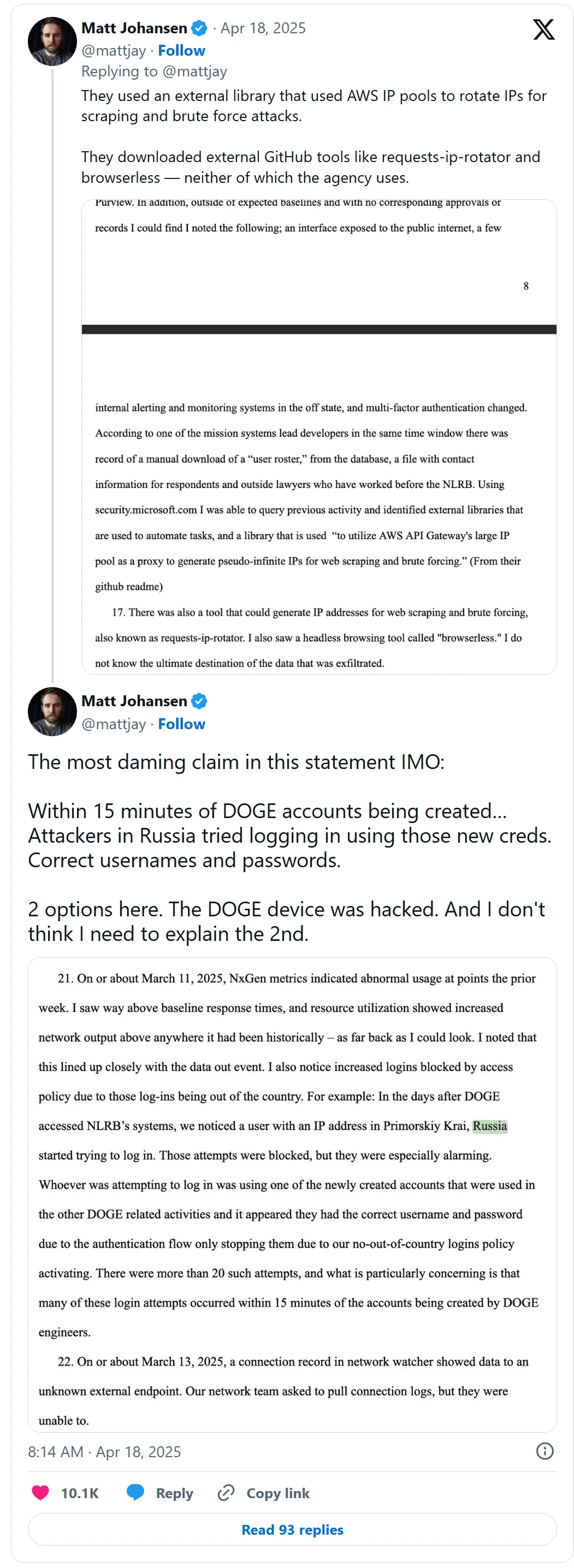Click the Reply text label
Screen dimensions: 574x1568
(174, 1493)
